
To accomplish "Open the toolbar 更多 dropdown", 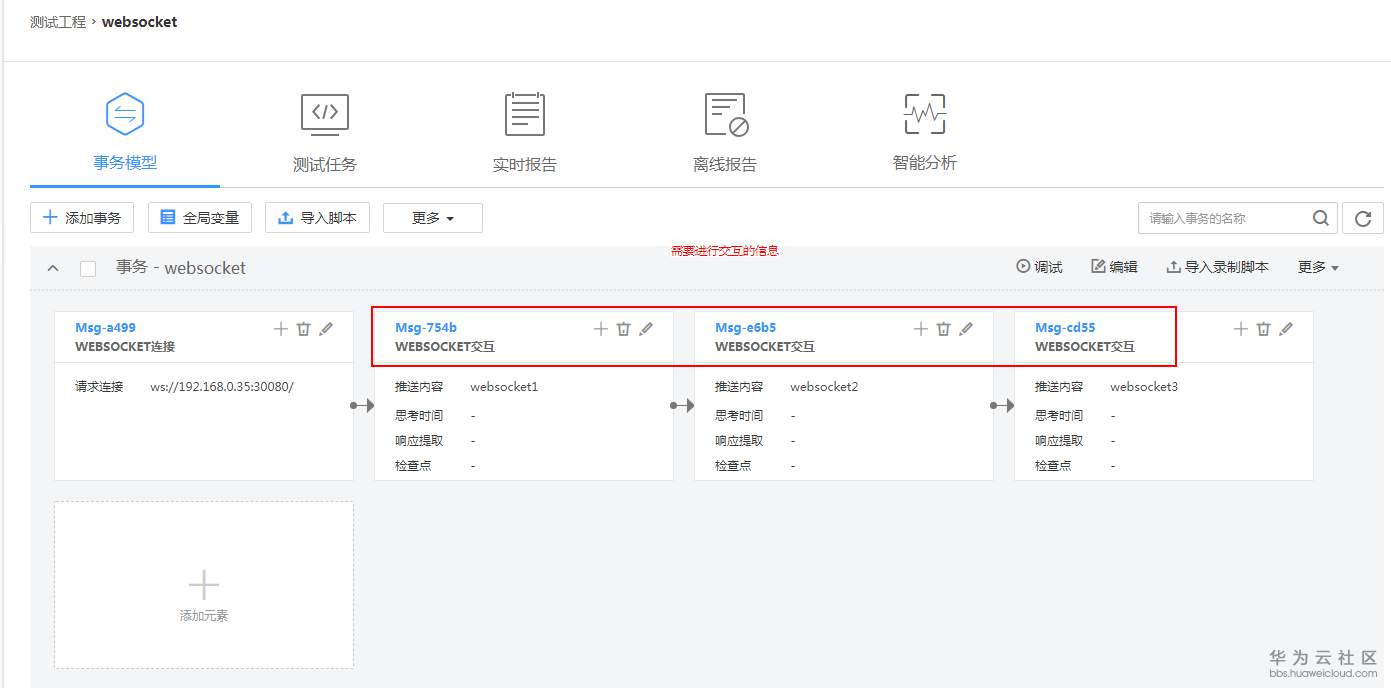I will [x=433, y=218].
